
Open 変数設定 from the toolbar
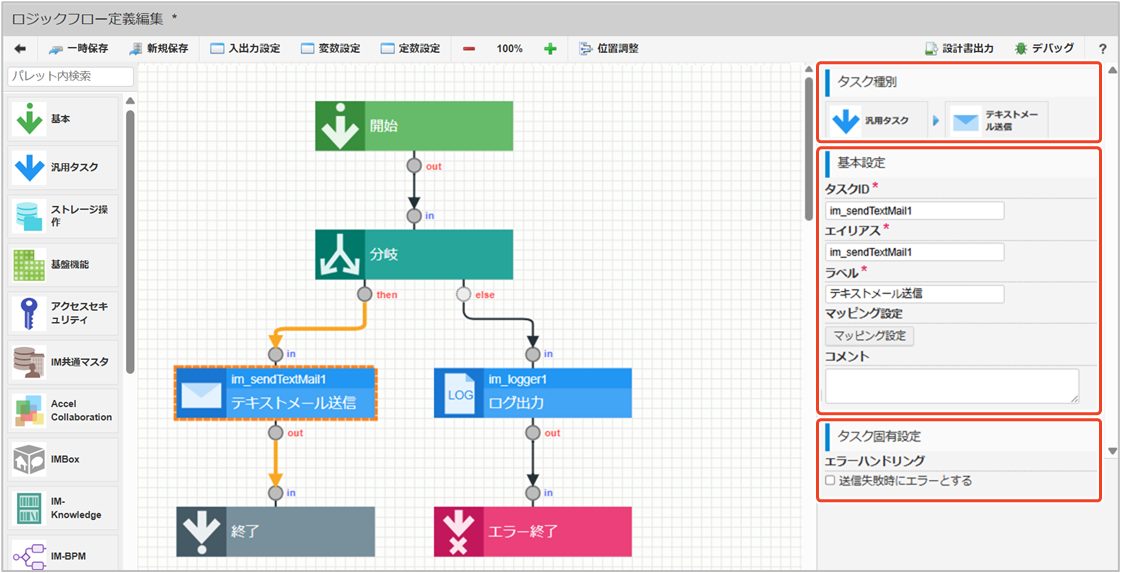coord(330,49)
